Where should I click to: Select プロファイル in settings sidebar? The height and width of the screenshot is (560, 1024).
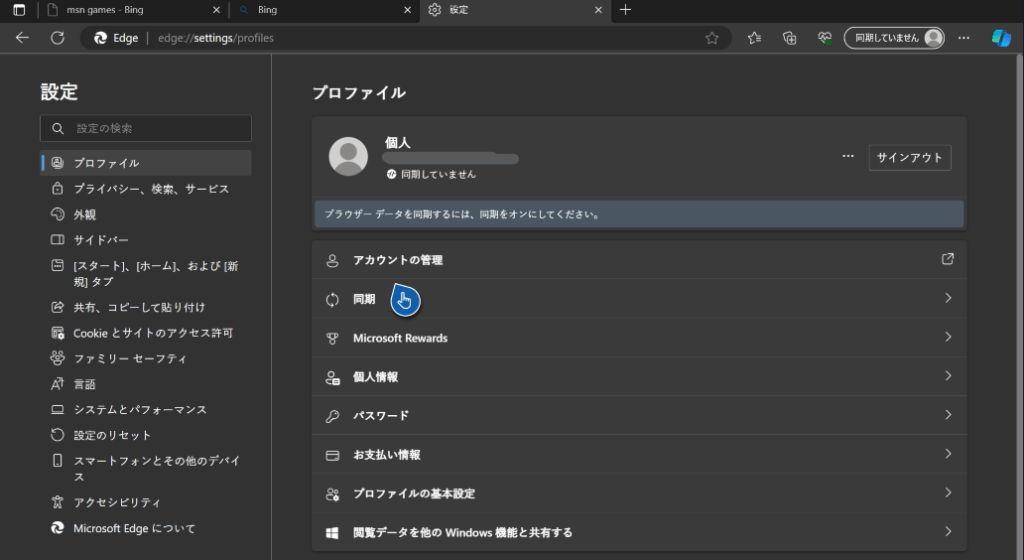tap(146, 163)
